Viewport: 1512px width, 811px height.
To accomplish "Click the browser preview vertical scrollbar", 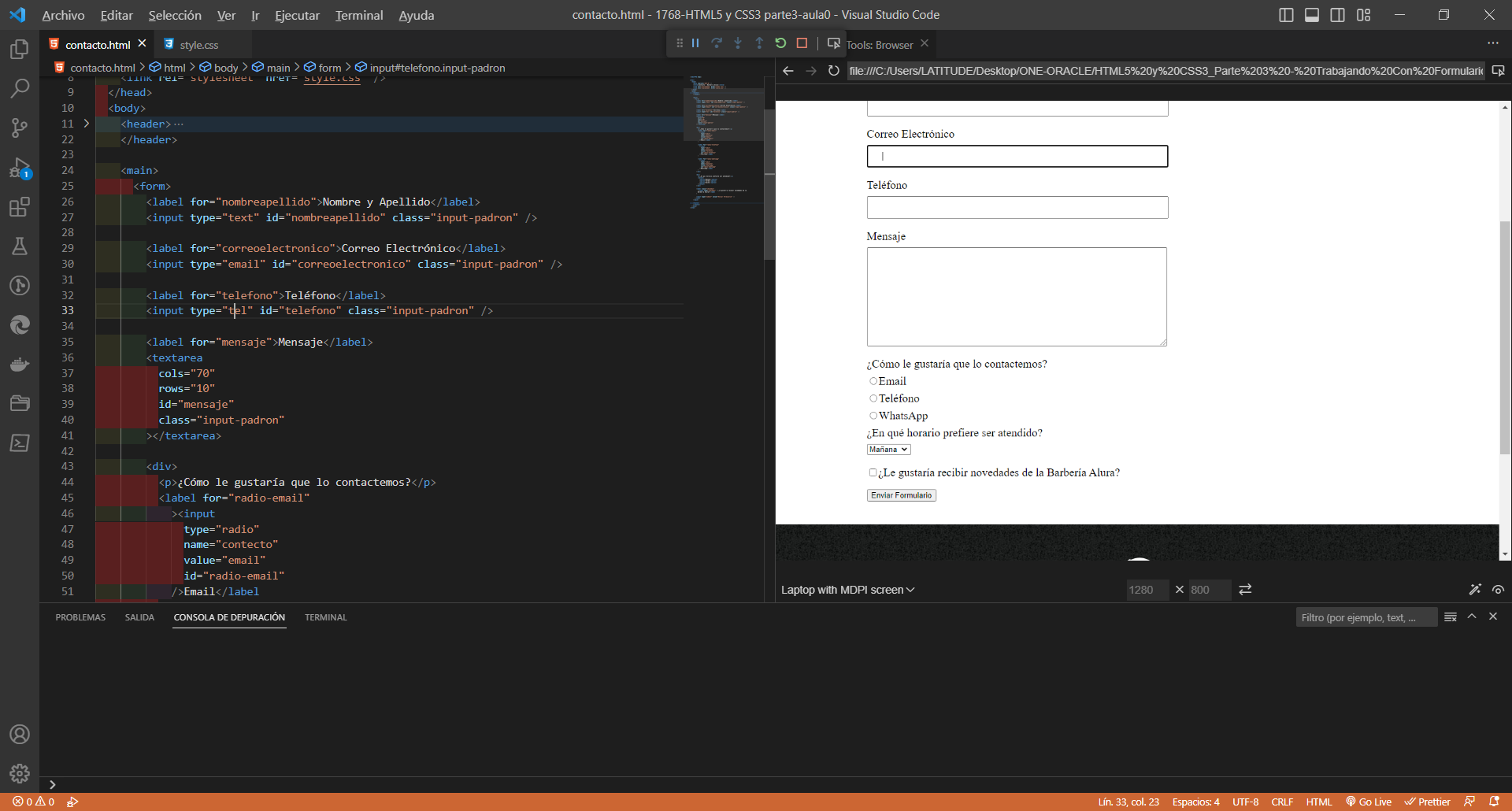I will [x=1505, y=339].
